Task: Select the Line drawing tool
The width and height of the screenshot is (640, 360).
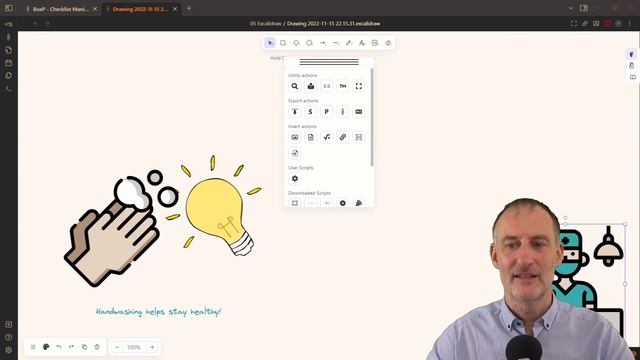Action: tap(336, 43)
